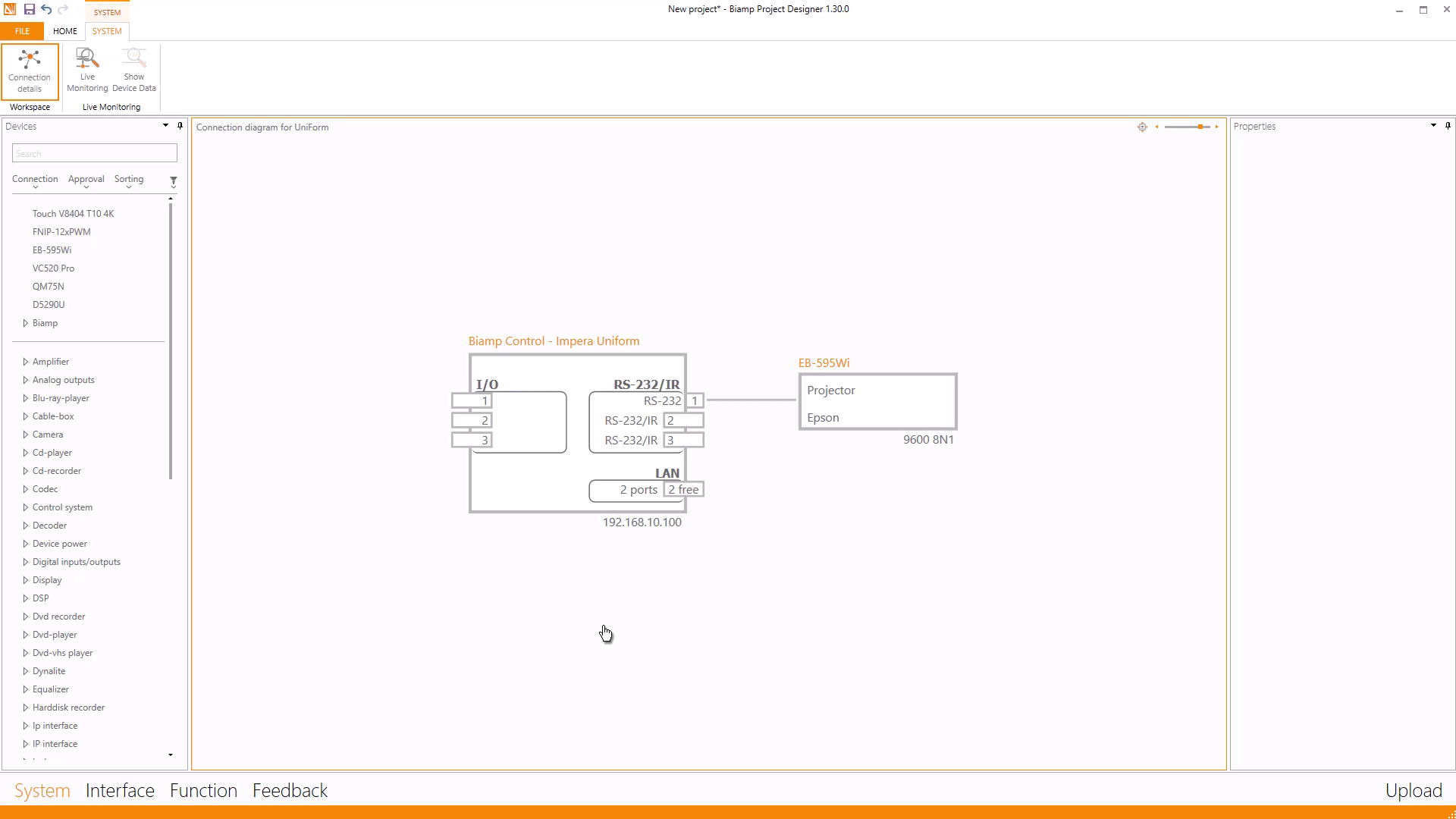Expand the Codec category
The height and width of the screenshot is (819, 1456).
pyautogui.click(x=26, y=489)
